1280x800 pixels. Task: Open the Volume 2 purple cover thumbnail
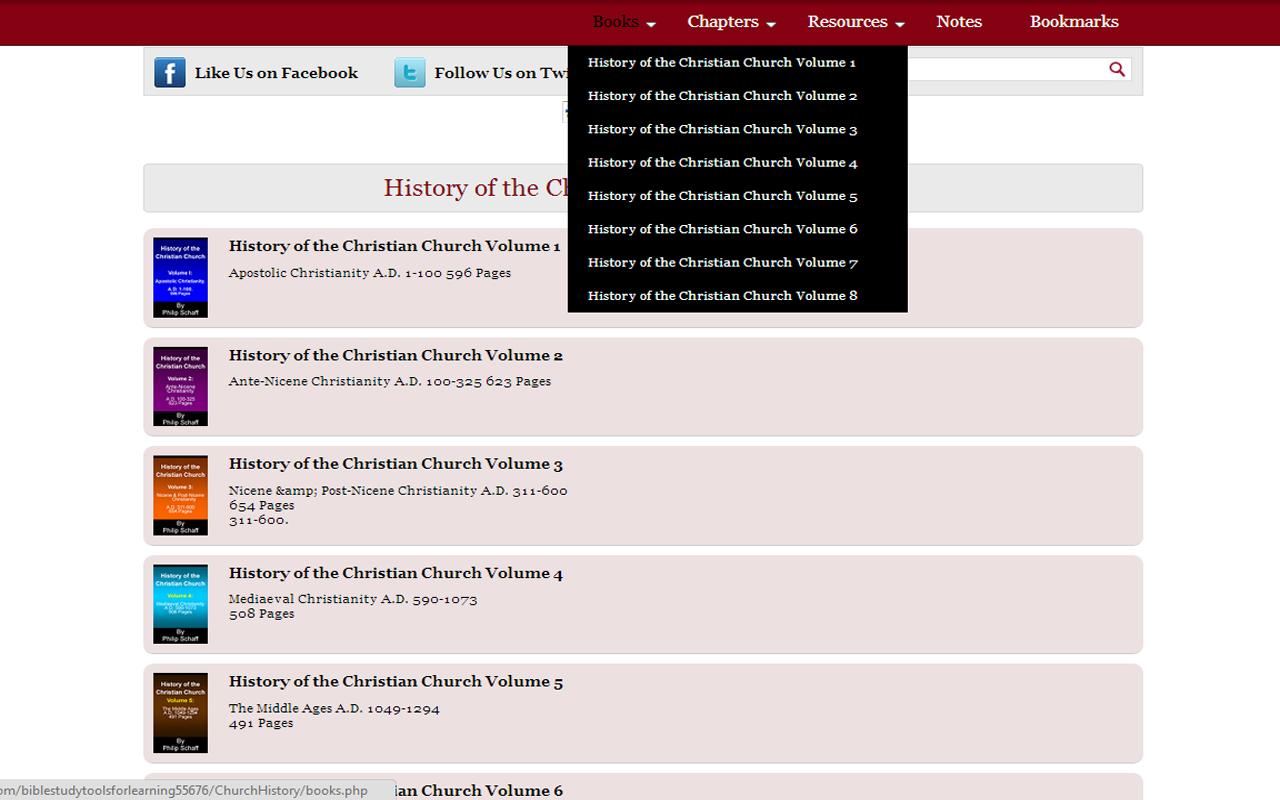click(180, 387)
